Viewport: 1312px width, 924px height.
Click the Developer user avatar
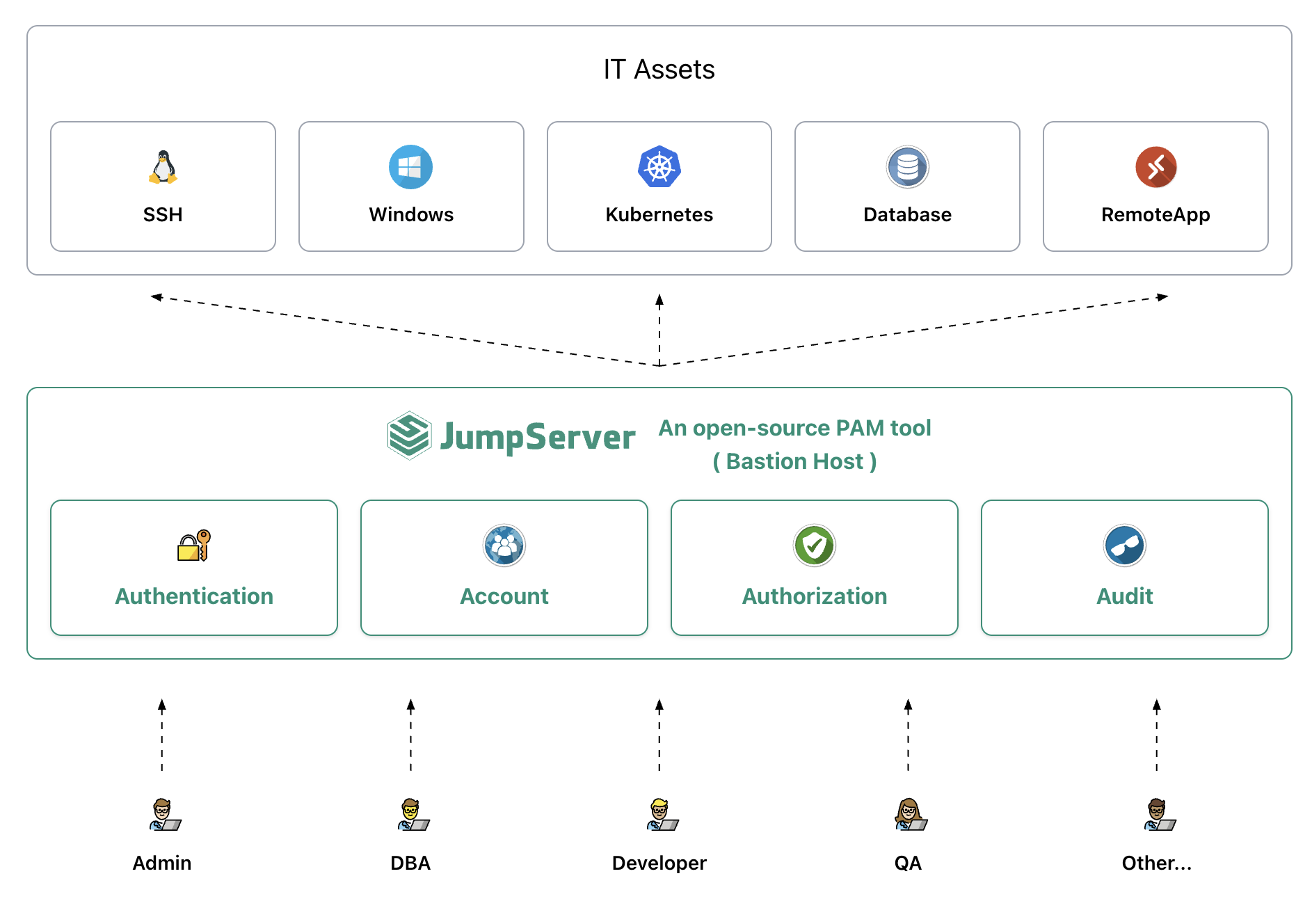[662, 814]
